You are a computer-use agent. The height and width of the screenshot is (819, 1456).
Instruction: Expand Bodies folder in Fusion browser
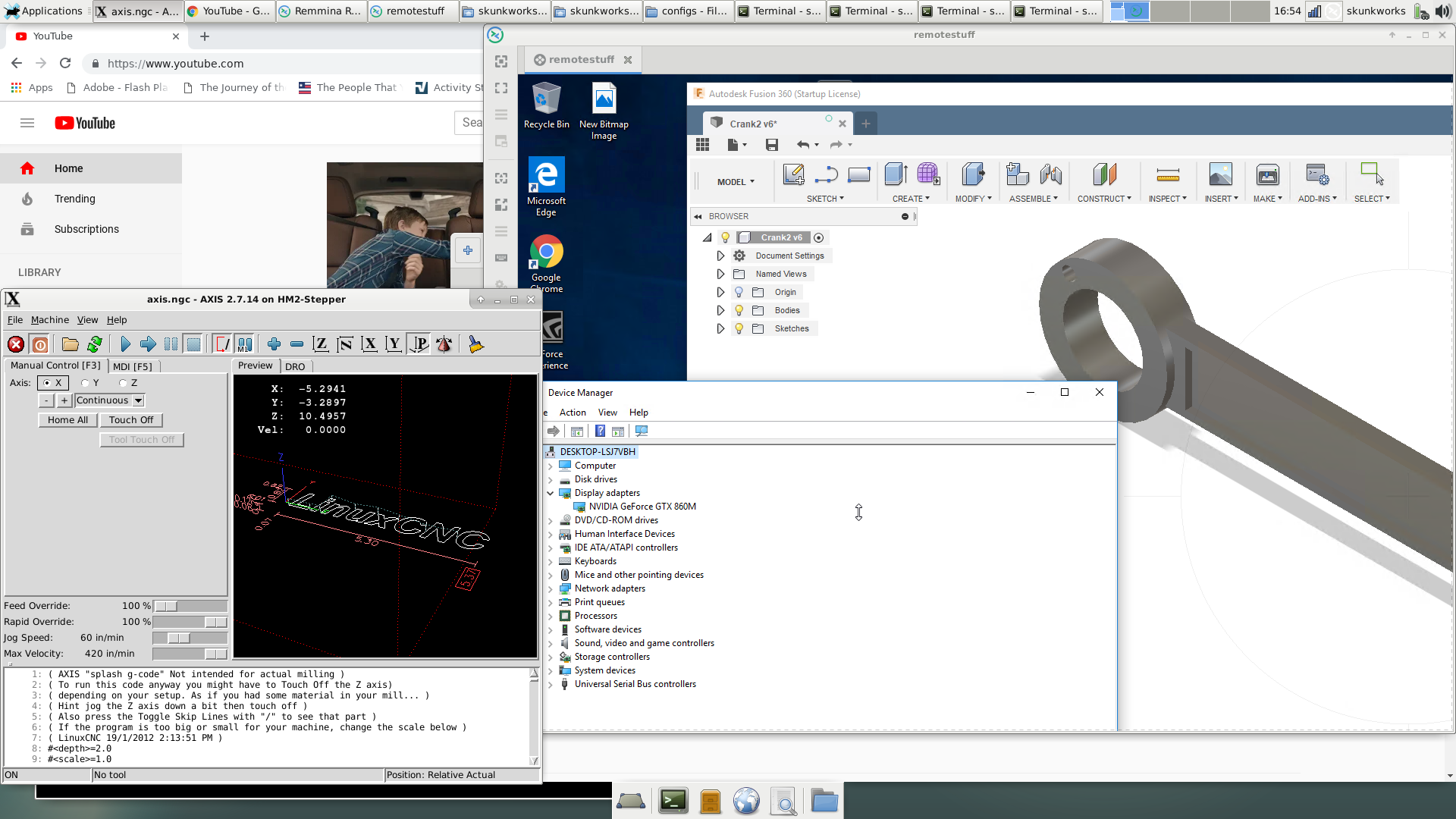click(x=720, y=310)
